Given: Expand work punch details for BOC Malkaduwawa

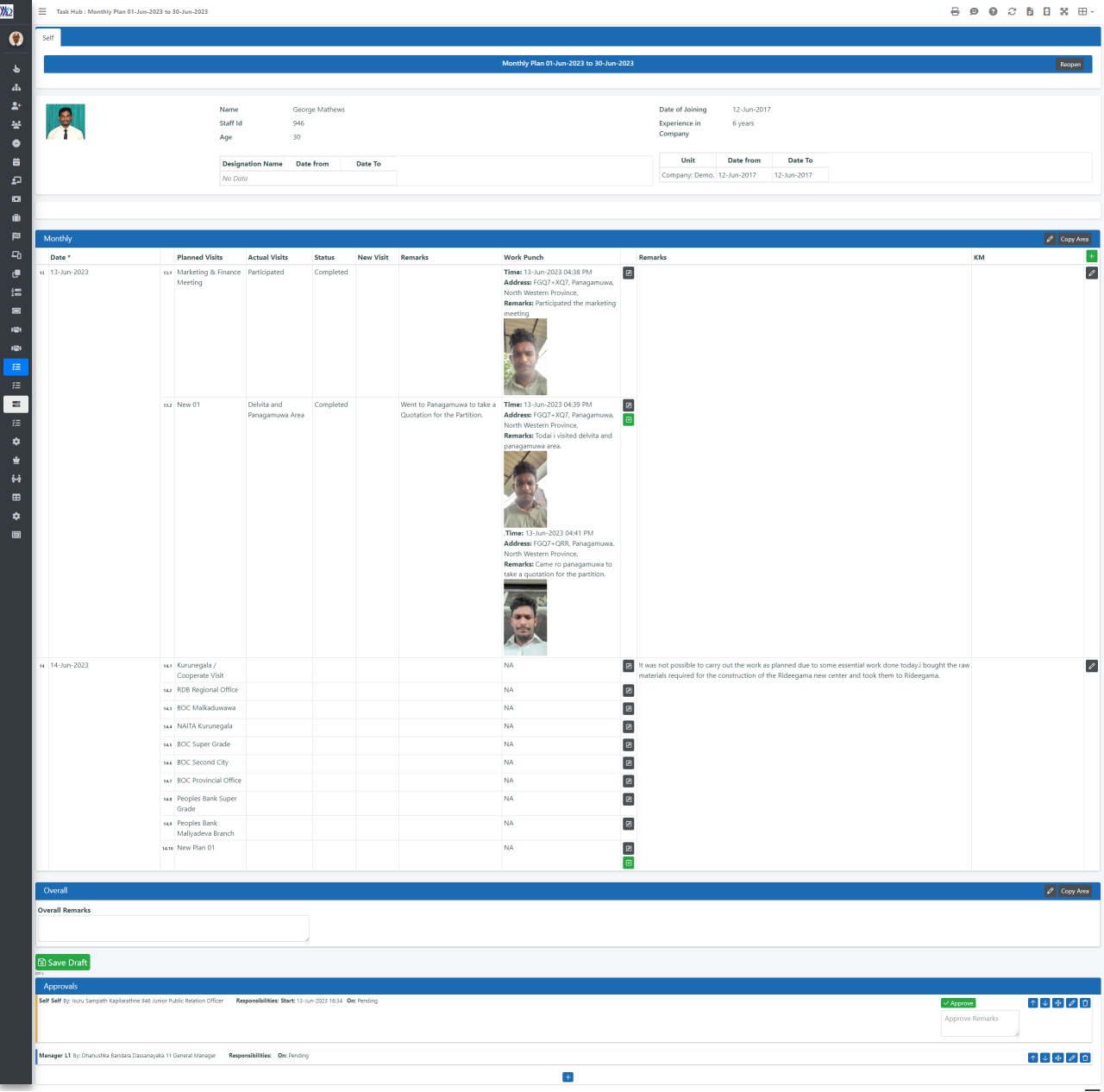Looking at the screenshot, I should point(629,708).
